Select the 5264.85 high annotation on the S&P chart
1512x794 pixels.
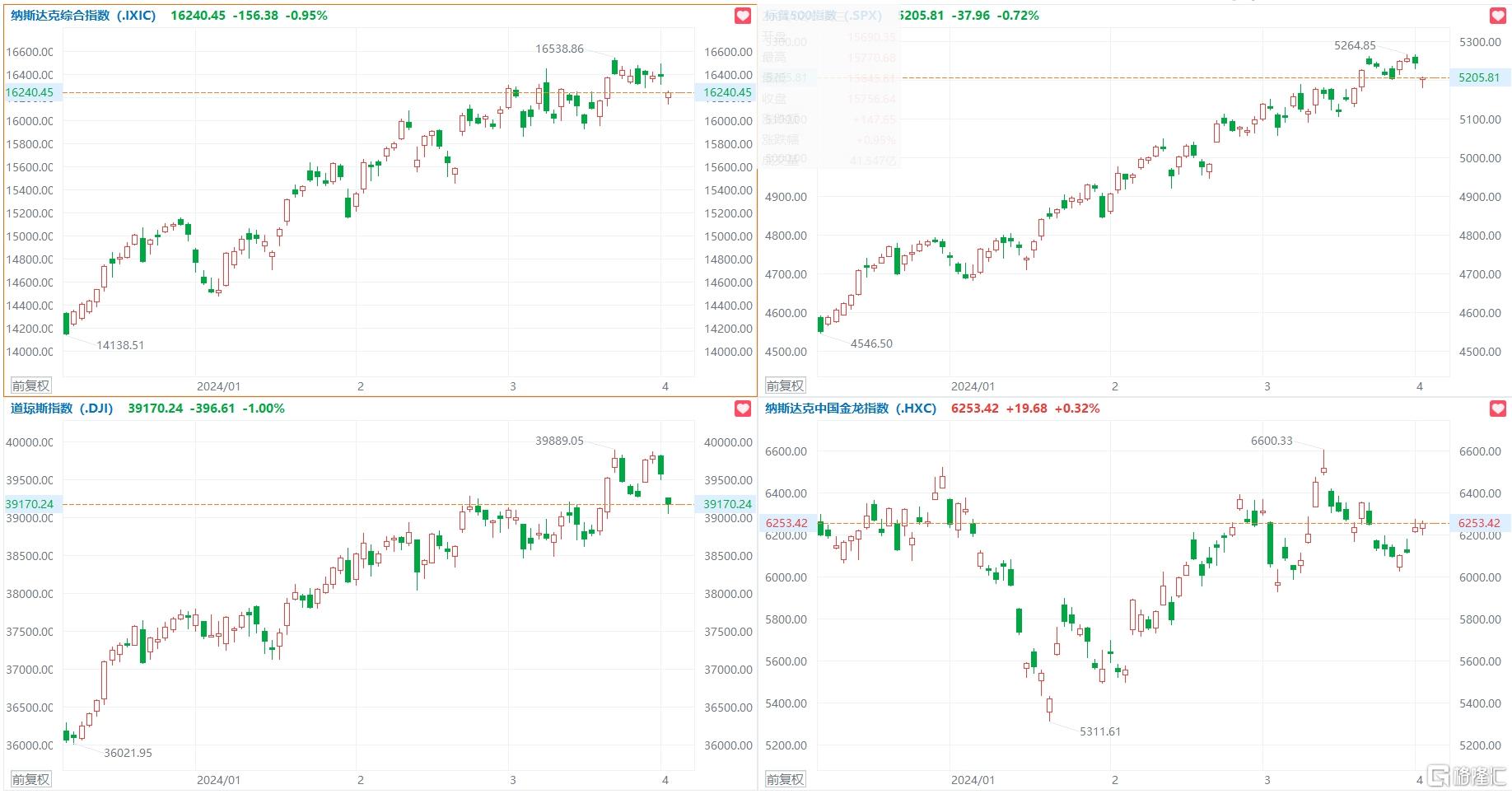pyautogui.click(x=1355, y=45)
